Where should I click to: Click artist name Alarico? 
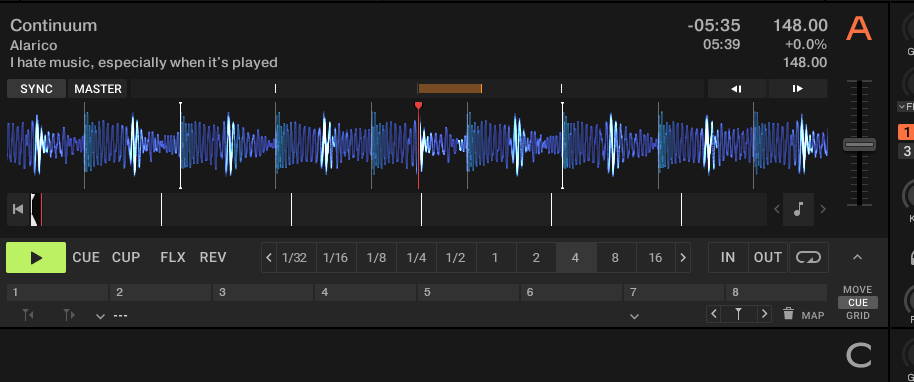(x=34, y=45)
